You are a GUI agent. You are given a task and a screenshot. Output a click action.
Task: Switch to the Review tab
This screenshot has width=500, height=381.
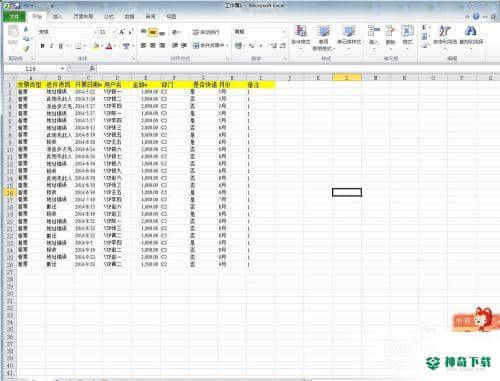[150, 16]
